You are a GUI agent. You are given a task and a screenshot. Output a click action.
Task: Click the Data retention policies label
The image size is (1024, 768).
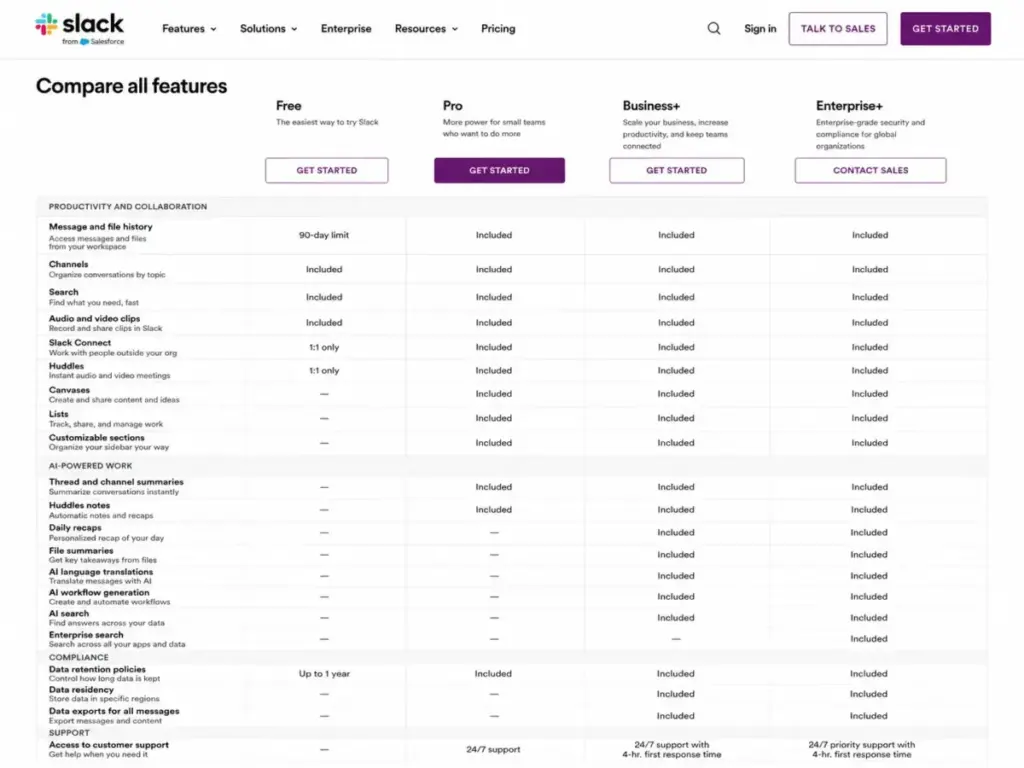click(97, 669)
